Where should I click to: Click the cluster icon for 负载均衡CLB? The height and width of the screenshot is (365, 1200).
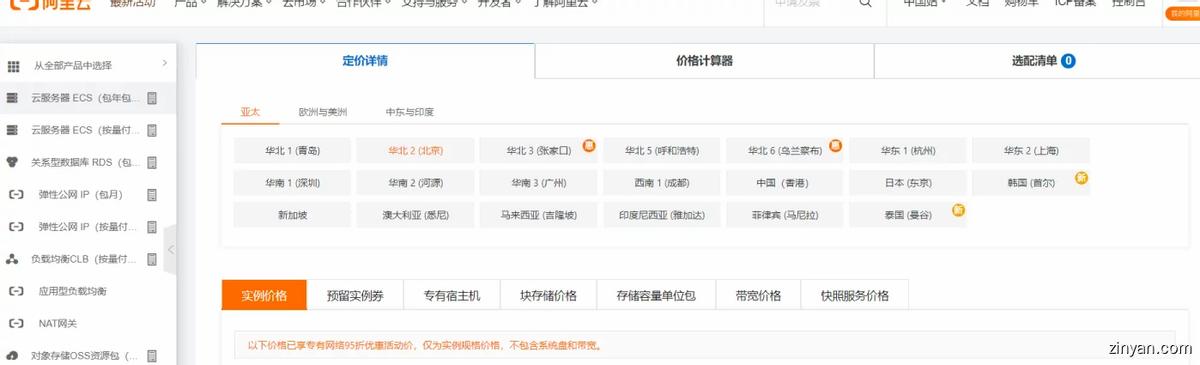13,259
